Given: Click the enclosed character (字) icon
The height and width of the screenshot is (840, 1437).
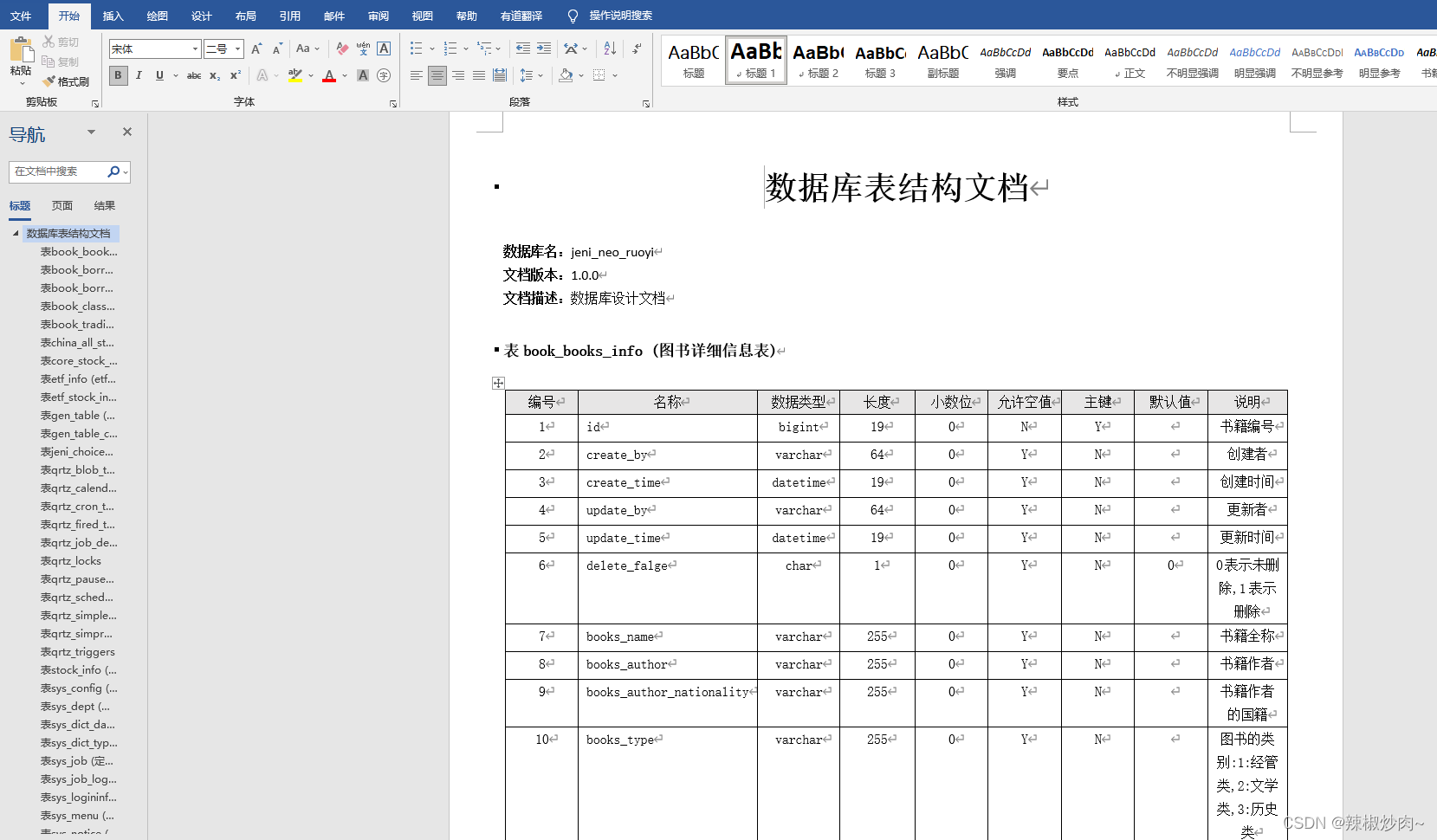Looking at the screenshot, I should click(384, 75).
